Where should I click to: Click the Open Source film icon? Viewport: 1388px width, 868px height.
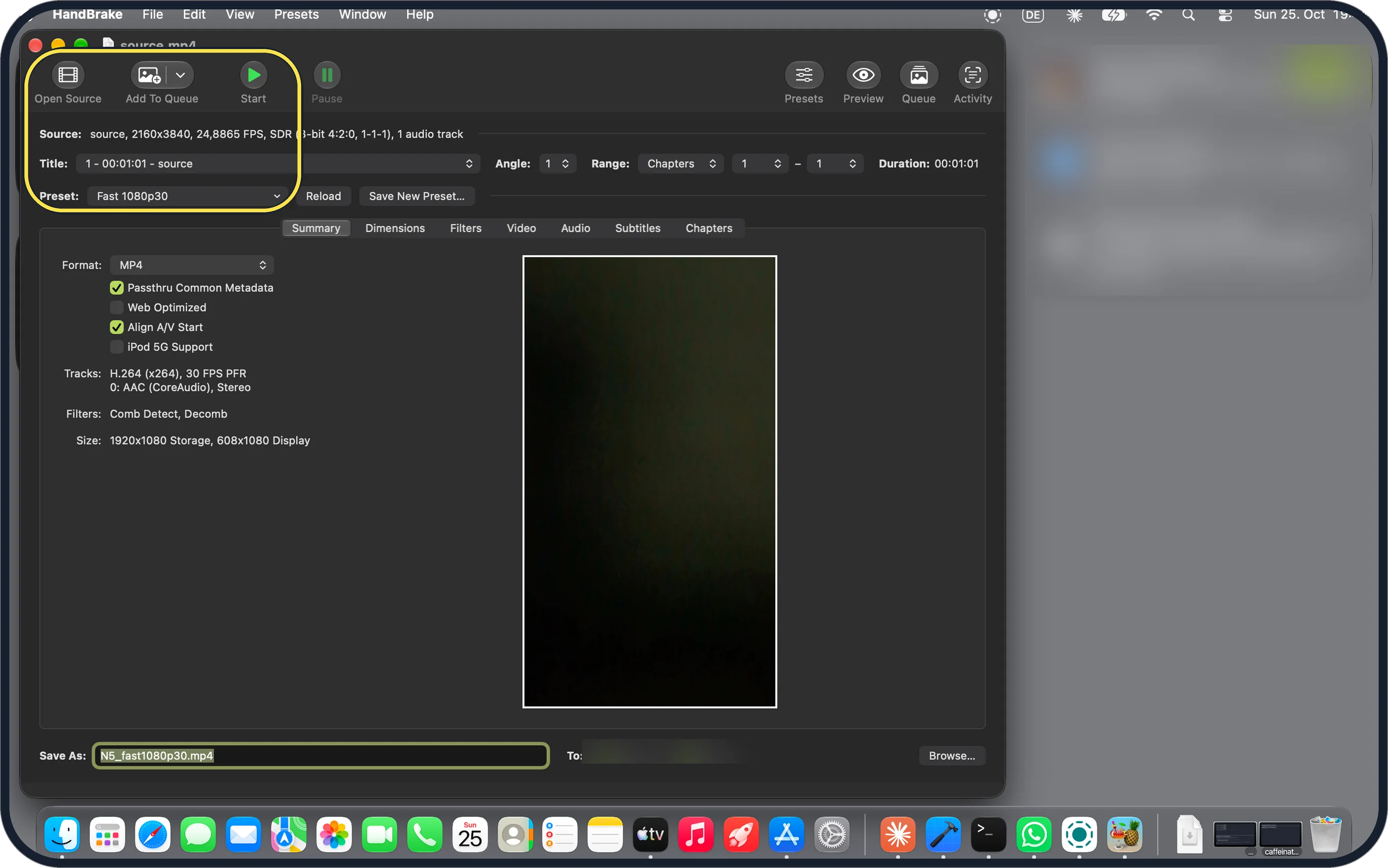[x=68, y=75]
